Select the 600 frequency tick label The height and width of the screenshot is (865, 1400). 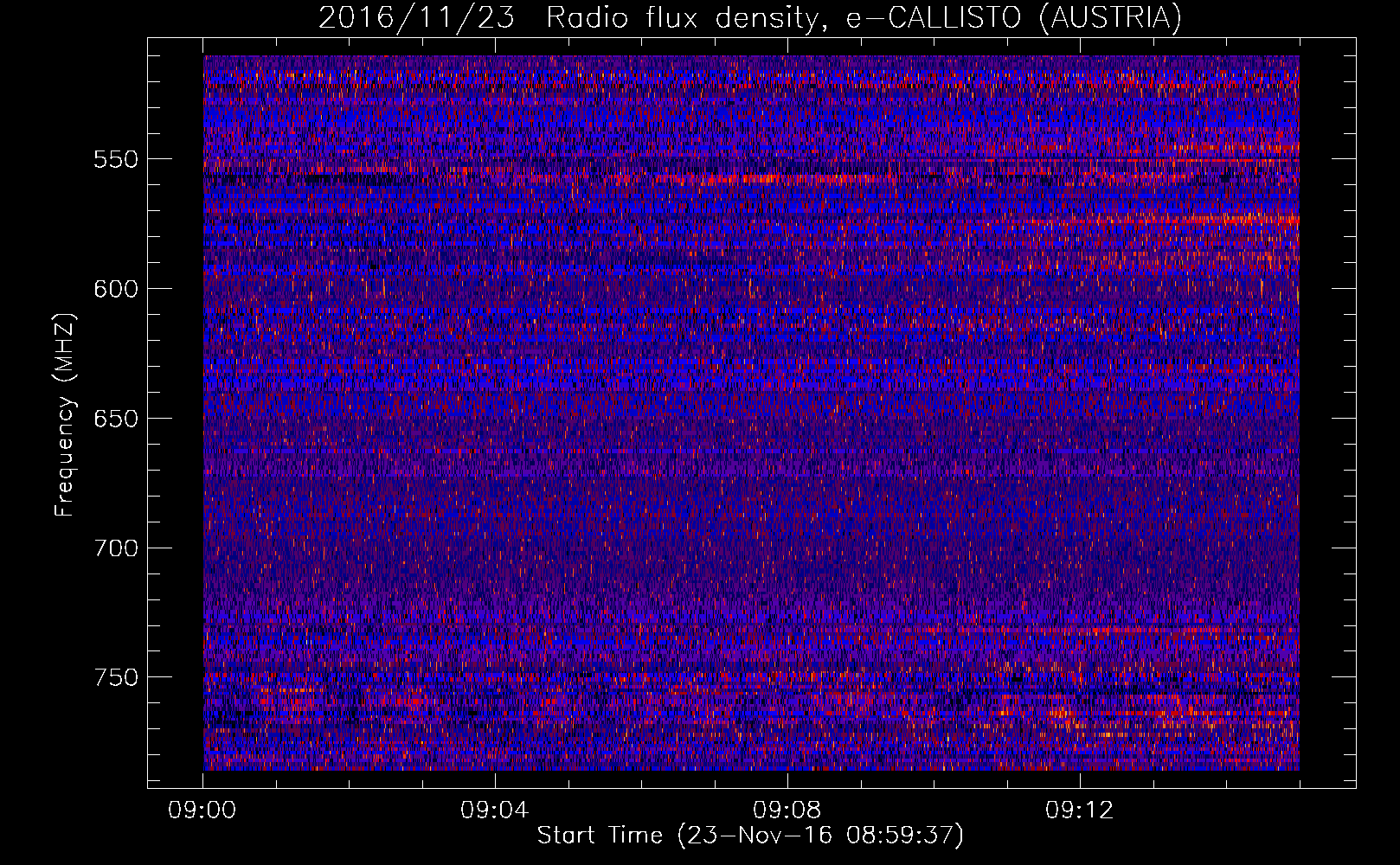tap(116, 289)
